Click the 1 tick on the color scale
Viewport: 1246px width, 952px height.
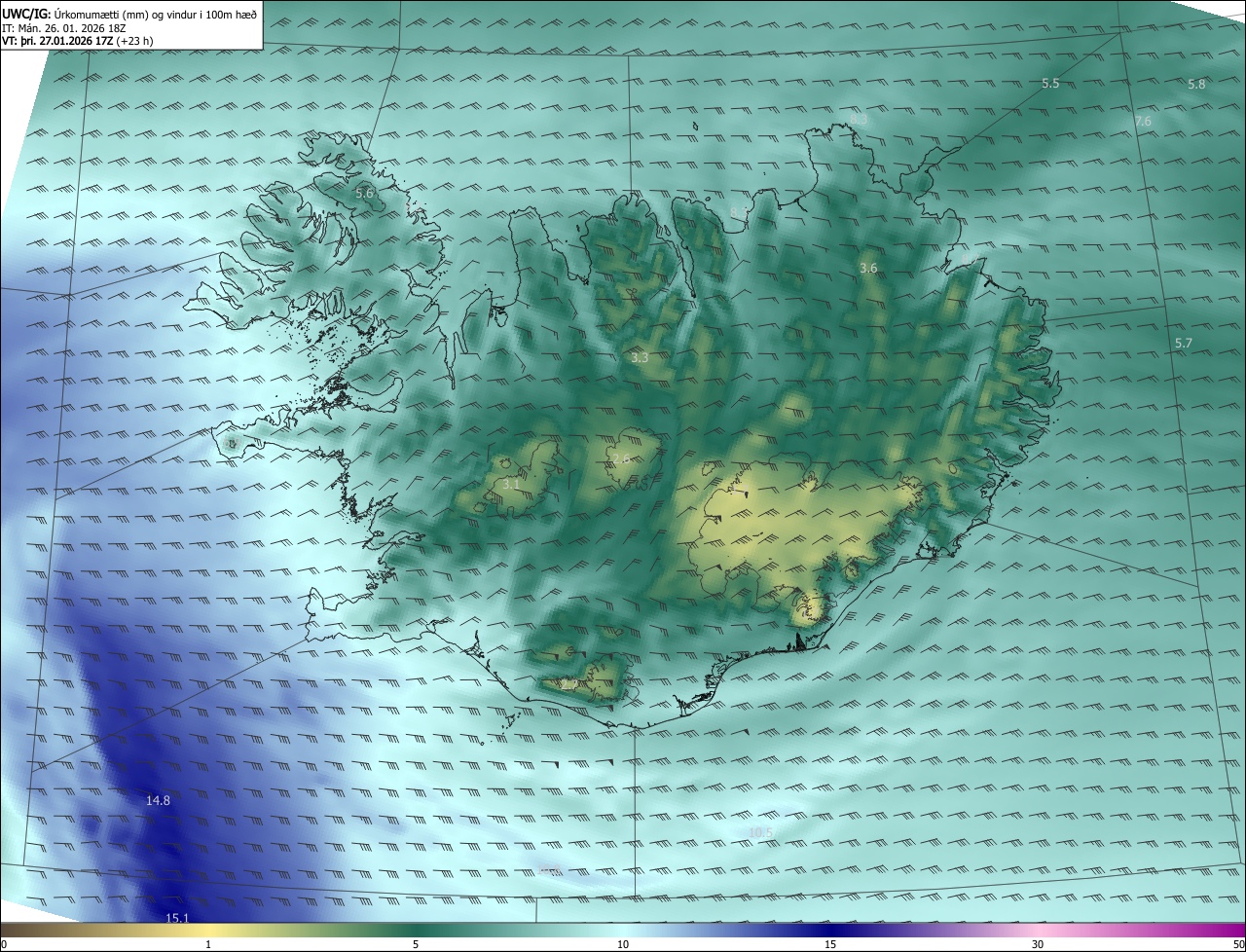(x=208, y=944)
